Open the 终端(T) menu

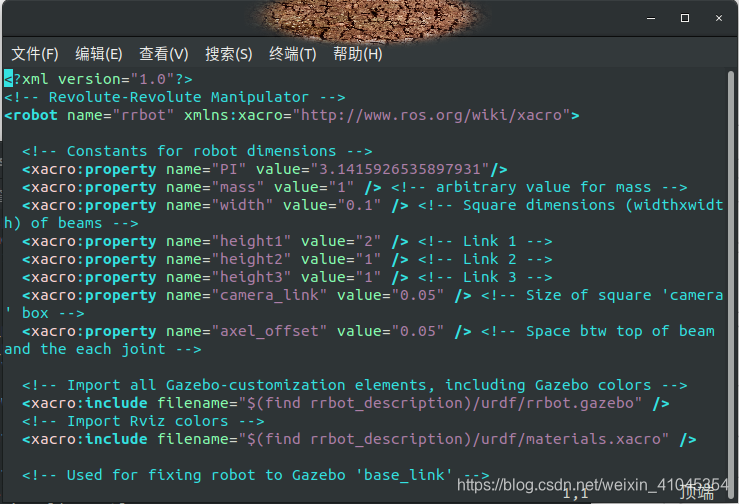pyautogui.click(x=293, y=54)
